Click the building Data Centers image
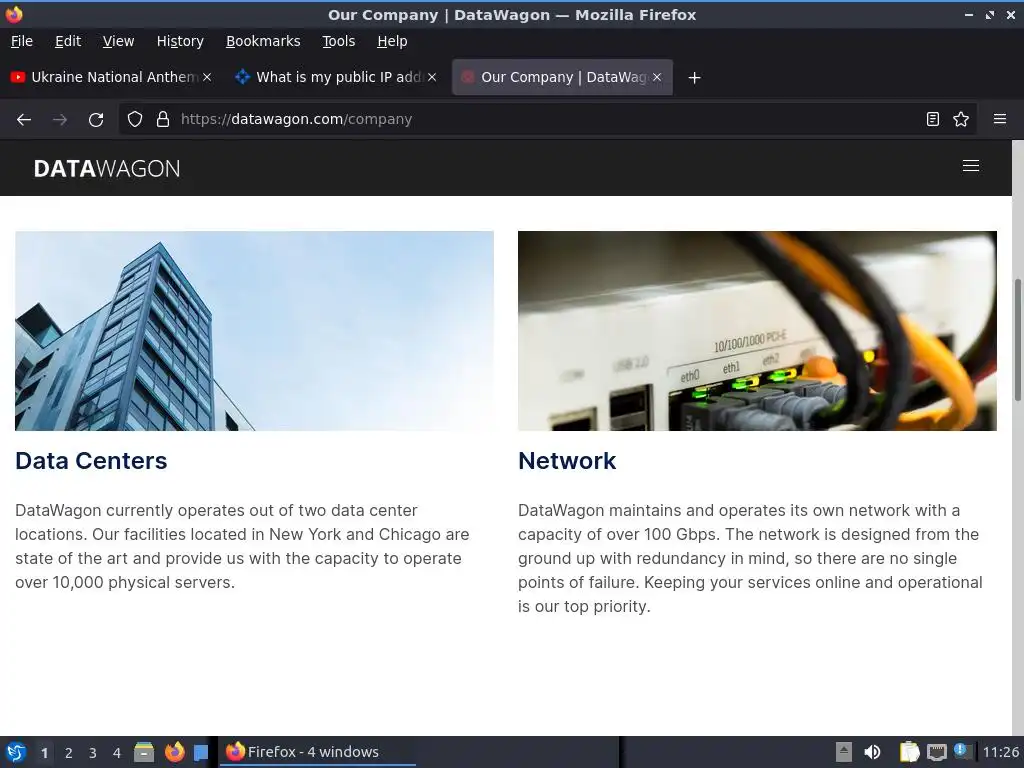 pos(254,330)
